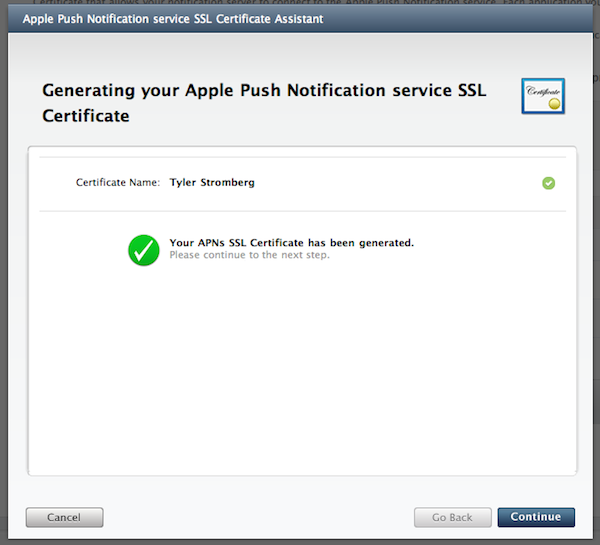Screen dimensions: 600x545
Task: Click the dialog title "Apple Push Notification service SSL Certificate Assistant"
Action: click(173, 19)
